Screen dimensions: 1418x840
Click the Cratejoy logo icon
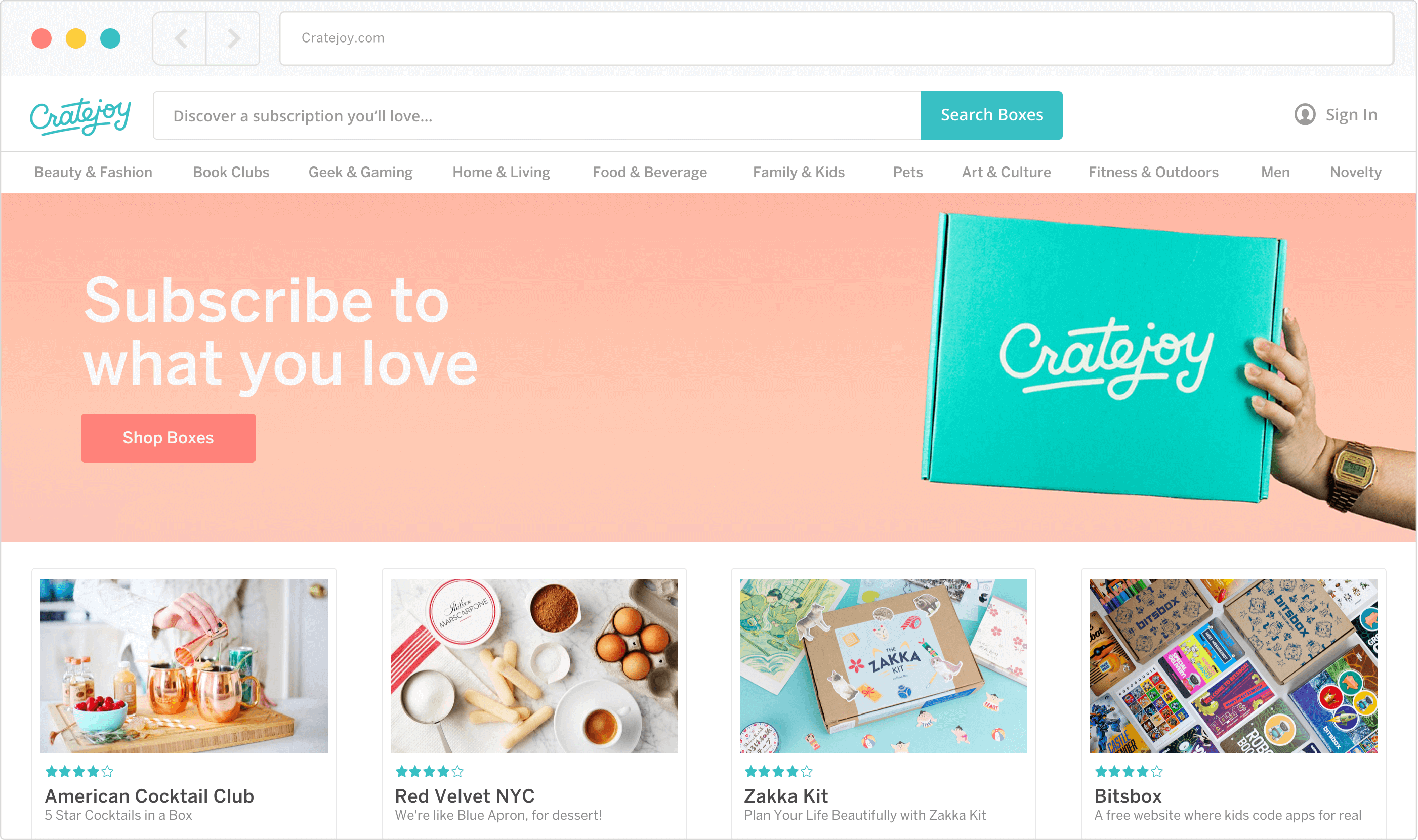point(80,115)
